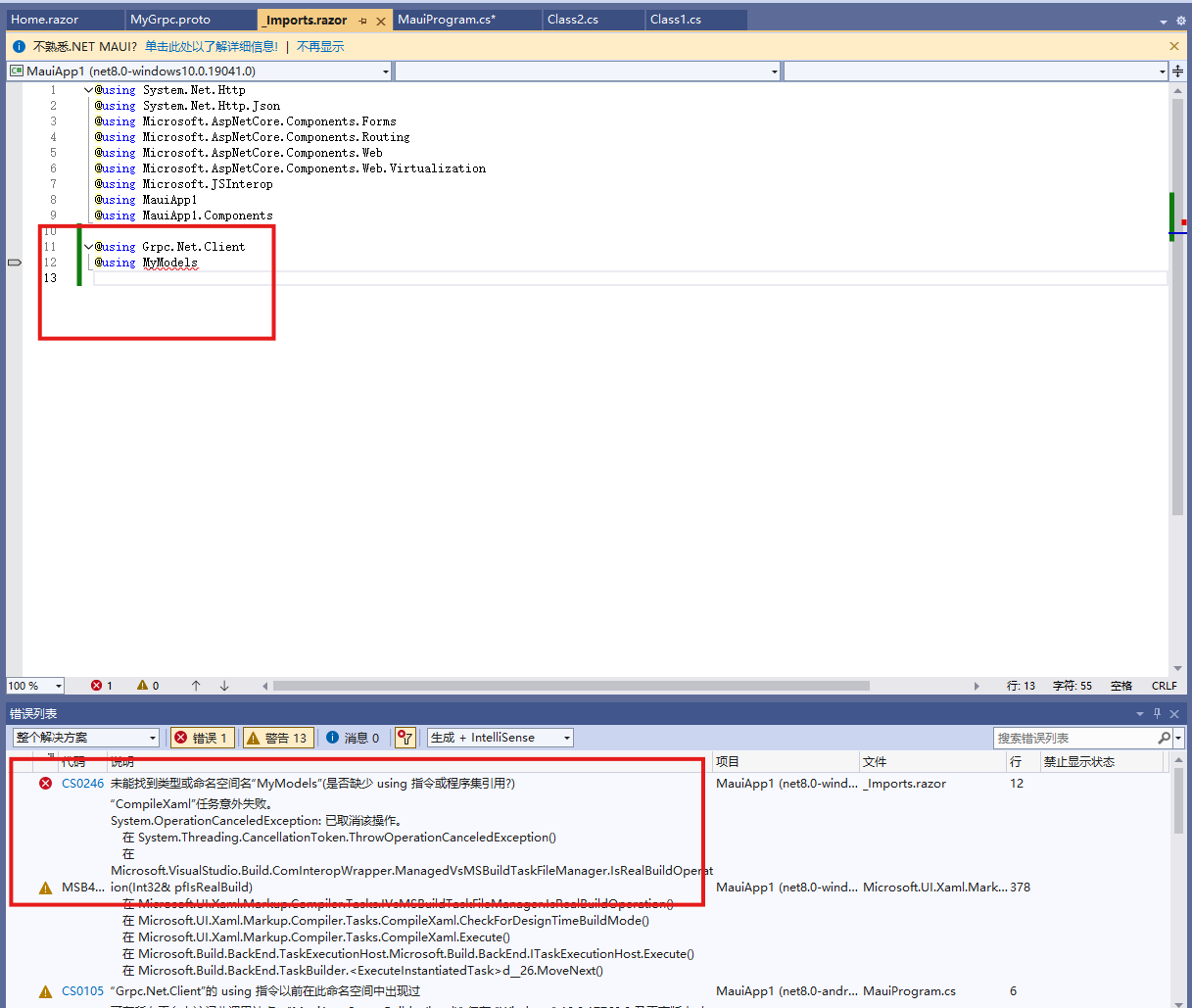
Task: Toggle the Messages 0 filter button
Action: tap(353, 738)
